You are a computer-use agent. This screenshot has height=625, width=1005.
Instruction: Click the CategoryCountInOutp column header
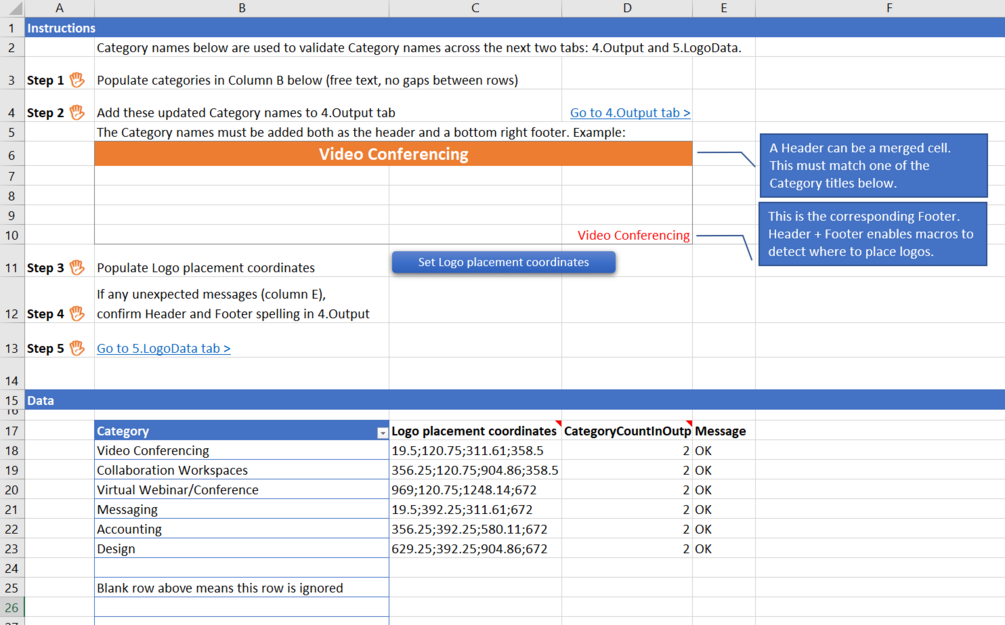(x=627, y=431)
